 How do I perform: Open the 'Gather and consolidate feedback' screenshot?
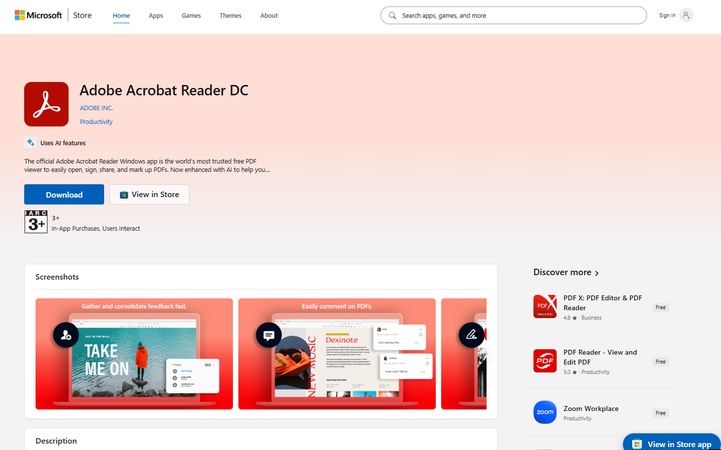134,354
